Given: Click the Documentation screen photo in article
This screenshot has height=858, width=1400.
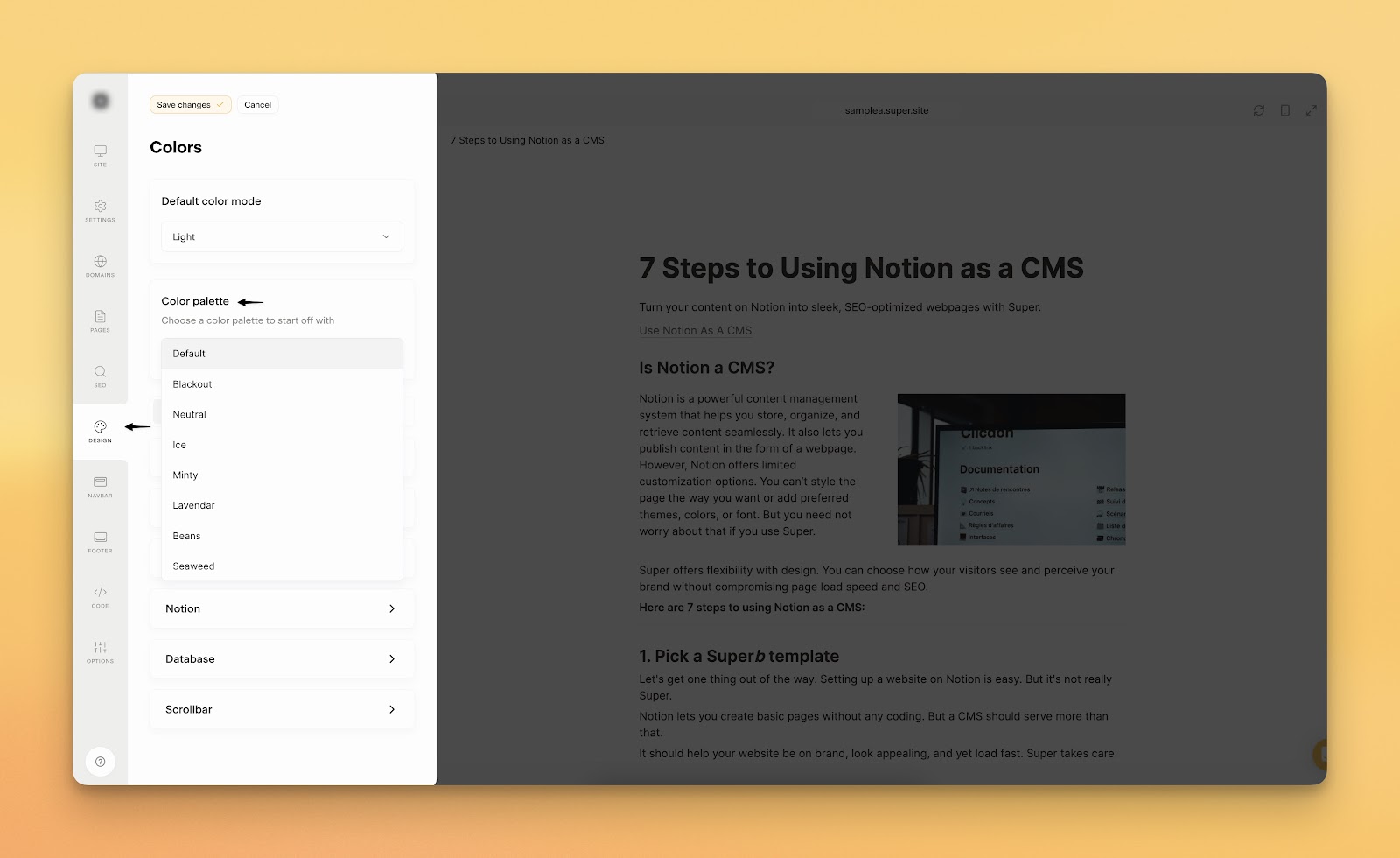Looking at the screenshot, I should [x=1011, y=469].
